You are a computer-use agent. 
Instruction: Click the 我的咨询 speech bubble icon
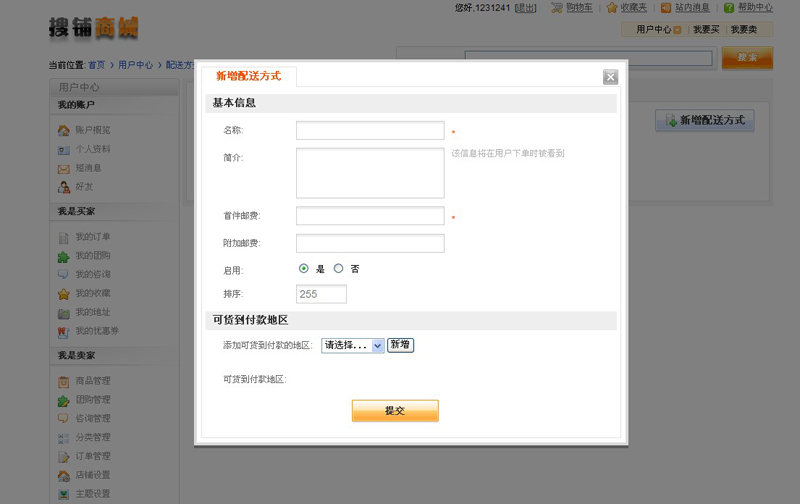tap(63, 274)
